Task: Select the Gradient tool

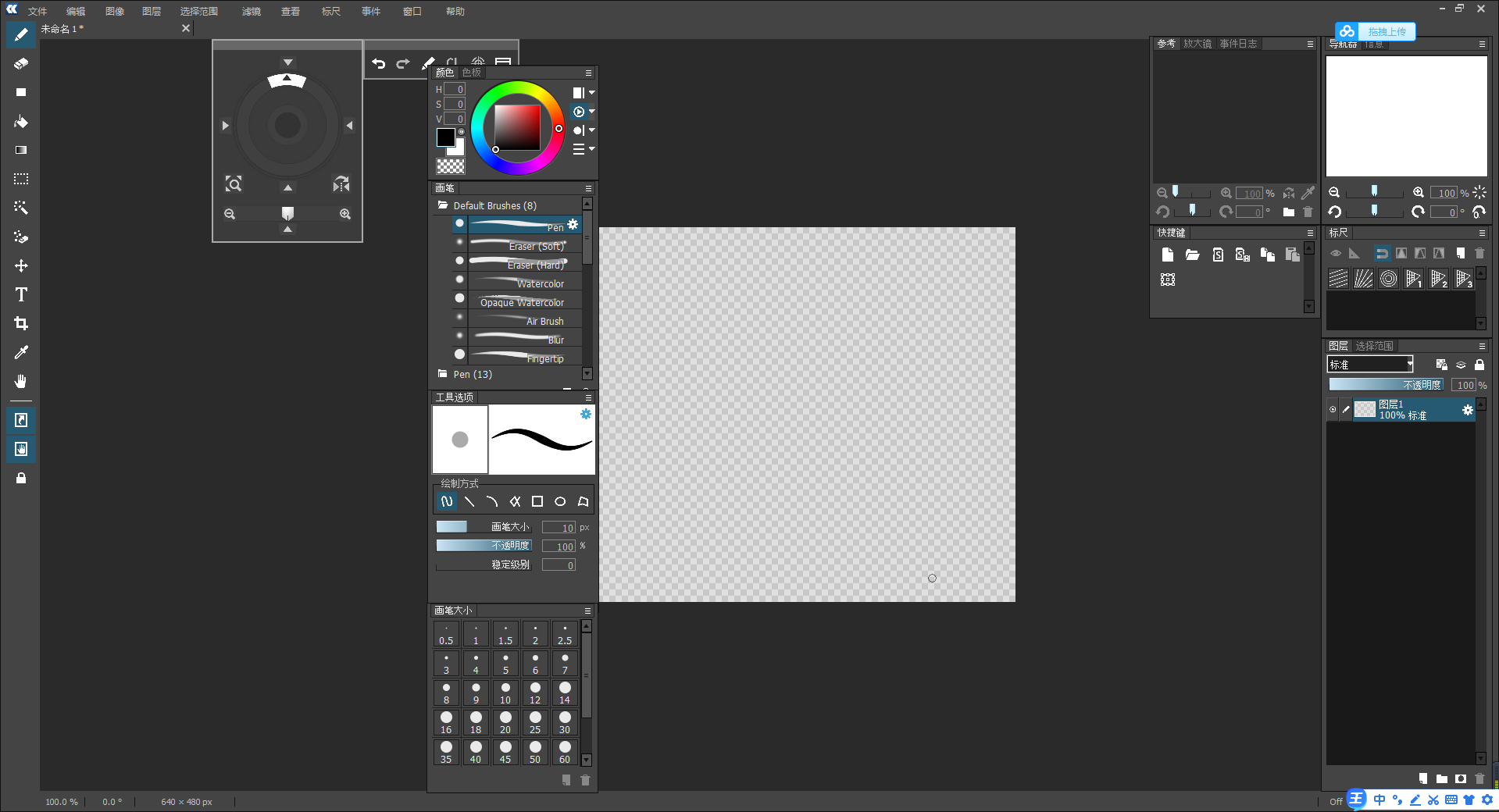Action: tap(21, 149)
